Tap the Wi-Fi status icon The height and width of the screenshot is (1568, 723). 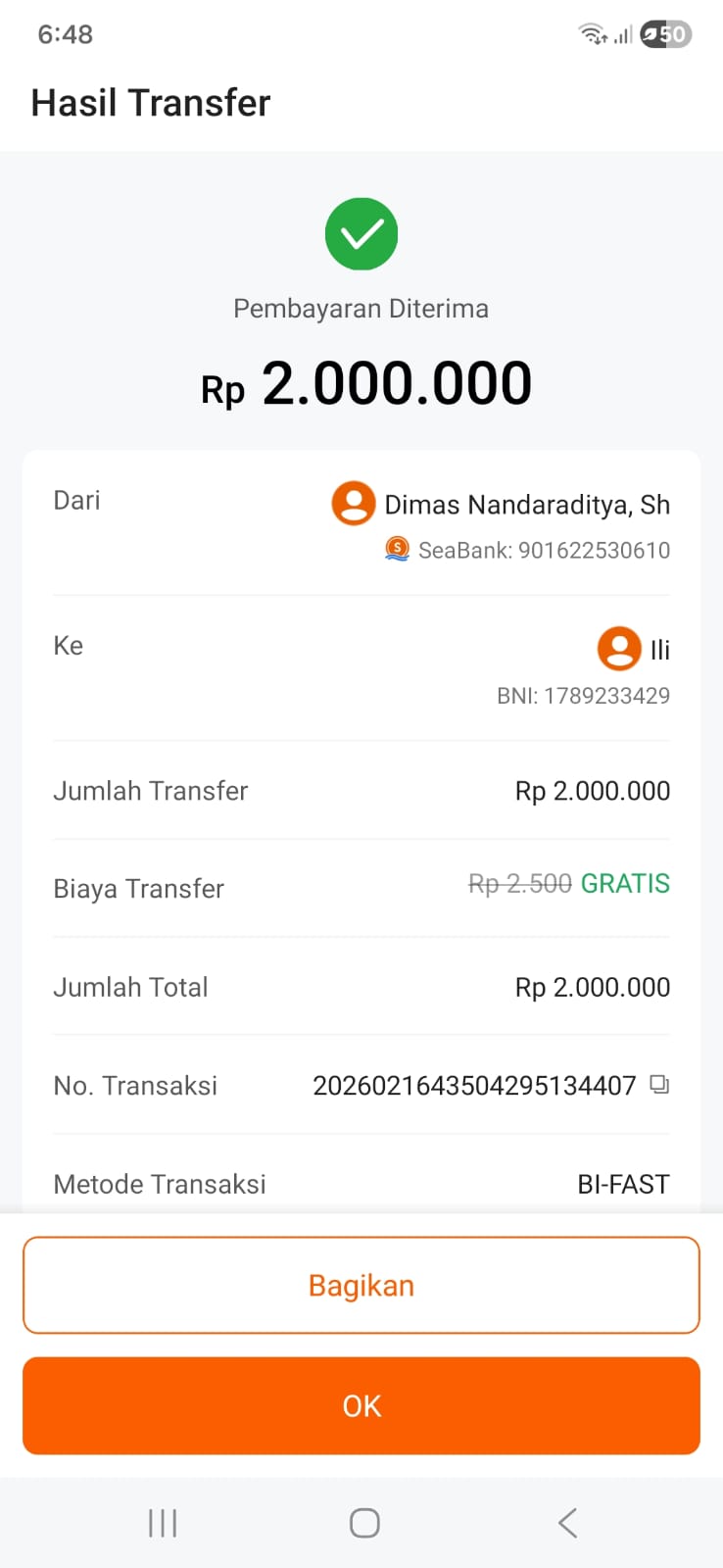[592, 35]
